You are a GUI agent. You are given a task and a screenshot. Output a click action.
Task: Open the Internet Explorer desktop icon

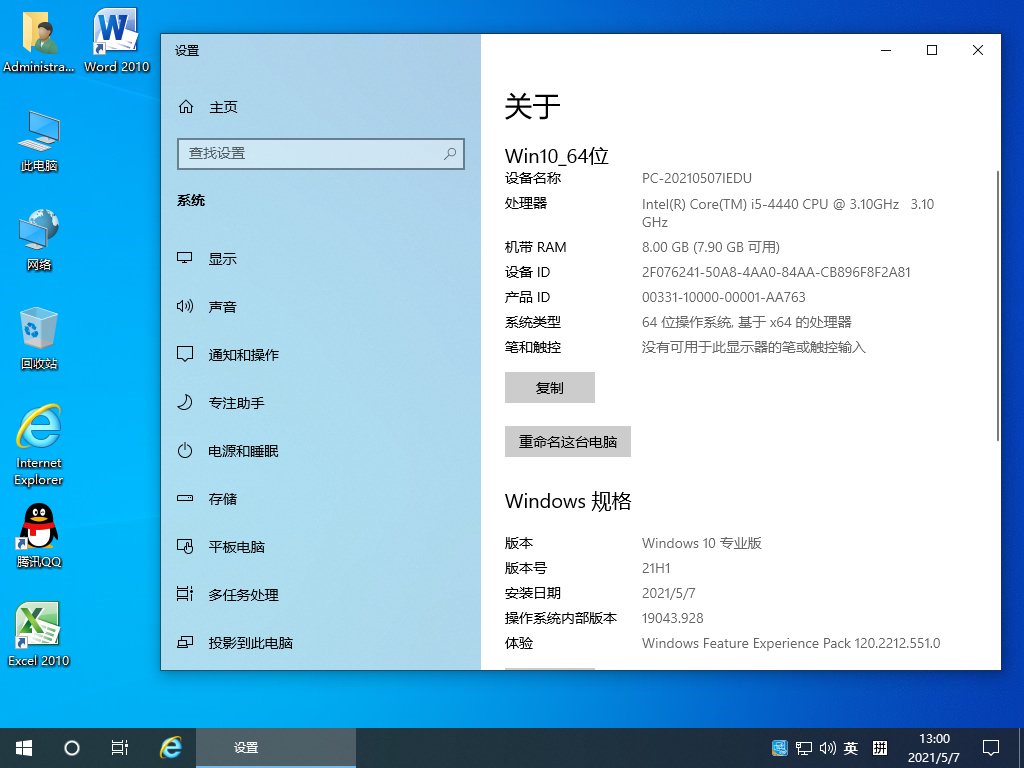click(39, 445)
